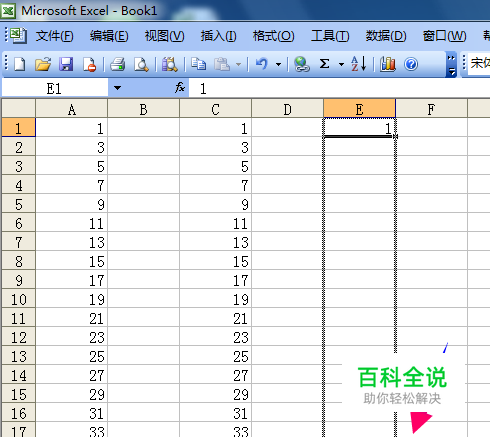
Task: Undo the last action with the arrow icon
Action: (262, 64)
